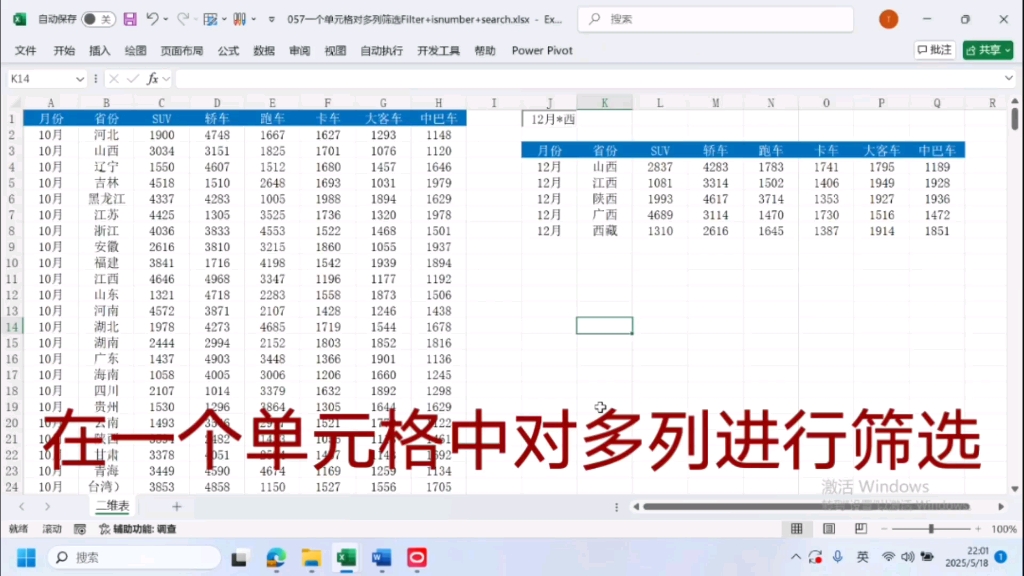Save the workbook using the Save icon
The width and height of the screenshot is (1024, 576).
130,18
